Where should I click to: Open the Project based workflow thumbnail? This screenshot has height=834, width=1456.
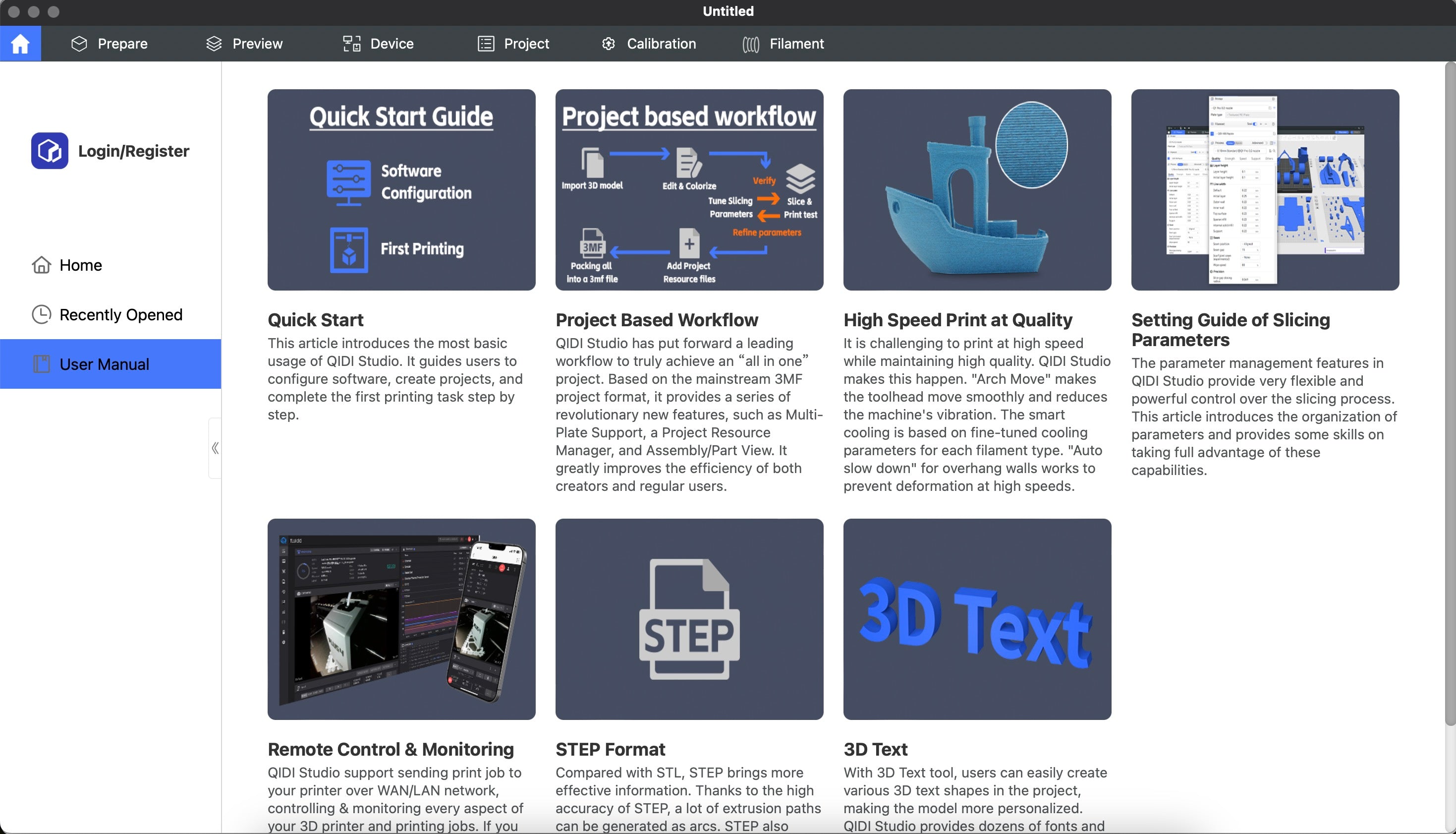point(689,189)
